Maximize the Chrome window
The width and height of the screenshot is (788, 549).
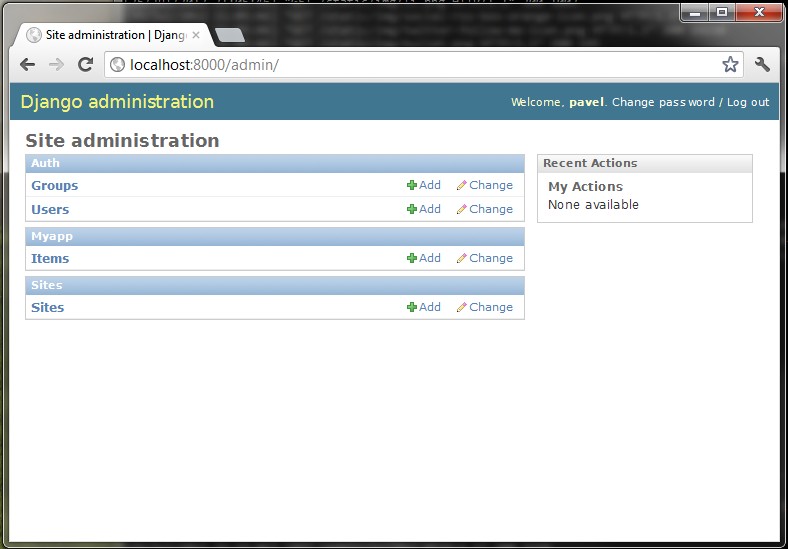[722, 12]
